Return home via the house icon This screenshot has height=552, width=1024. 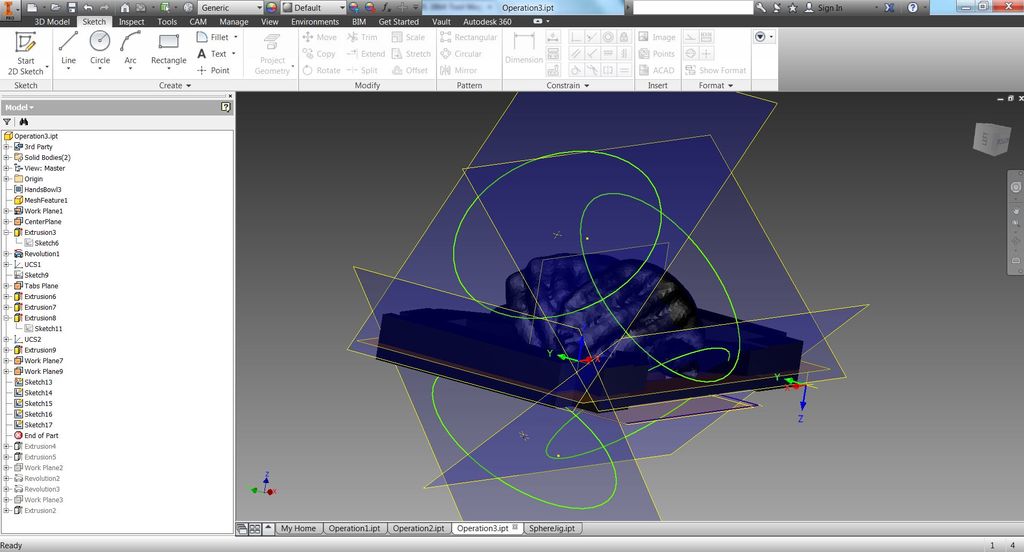click(x=125, y=8)
